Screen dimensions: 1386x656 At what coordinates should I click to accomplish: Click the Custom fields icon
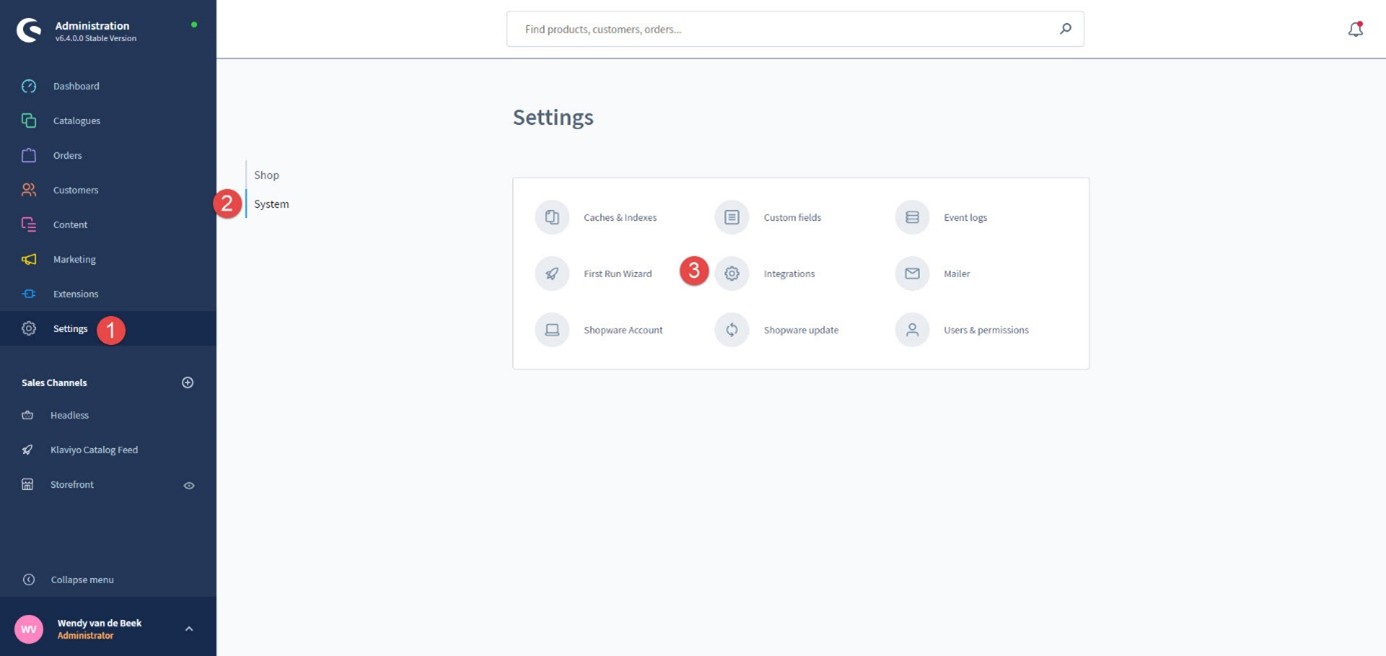point(732,217)
